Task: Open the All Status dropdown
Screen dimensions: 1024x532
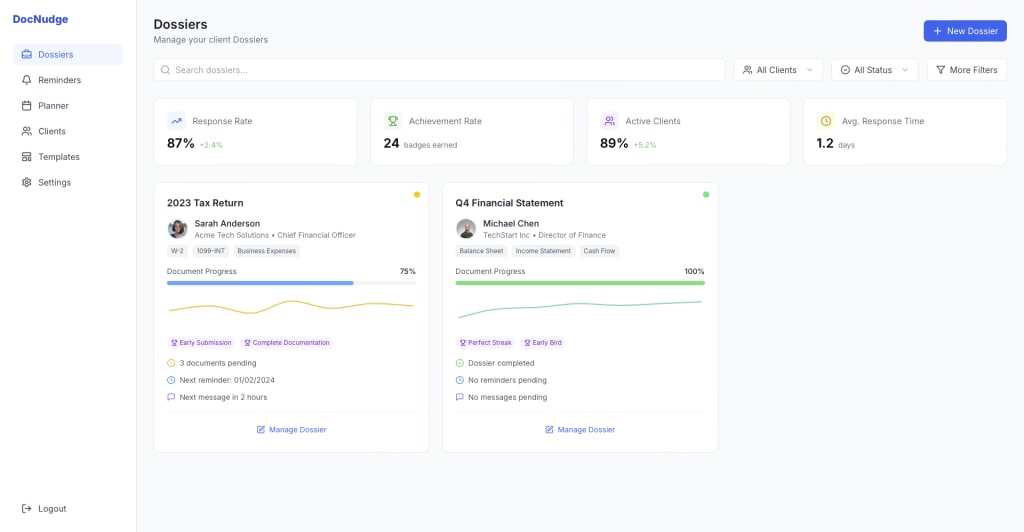Action: tap(874, 70)
